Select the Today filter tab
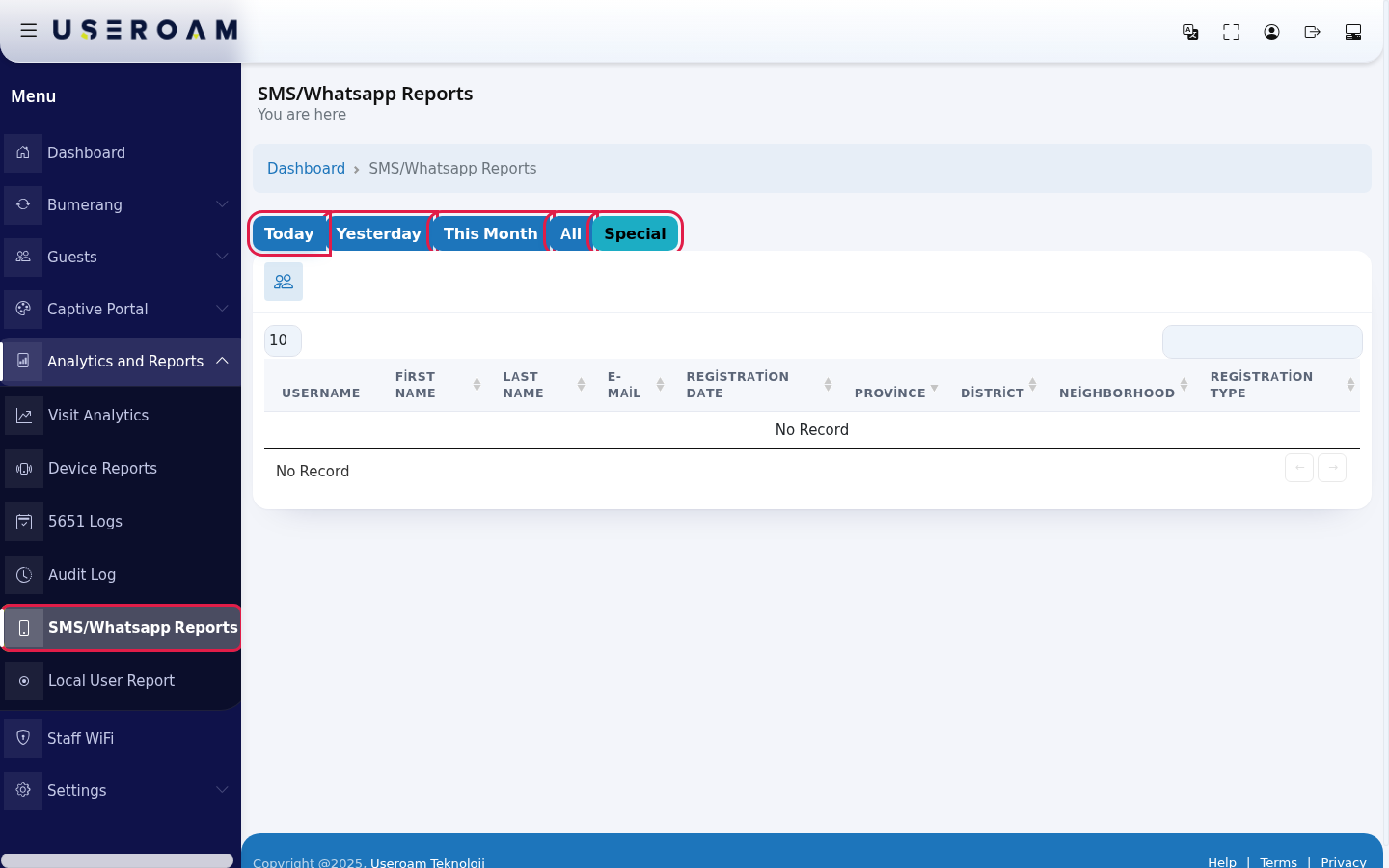1389x868 pixels. [288, 233]
